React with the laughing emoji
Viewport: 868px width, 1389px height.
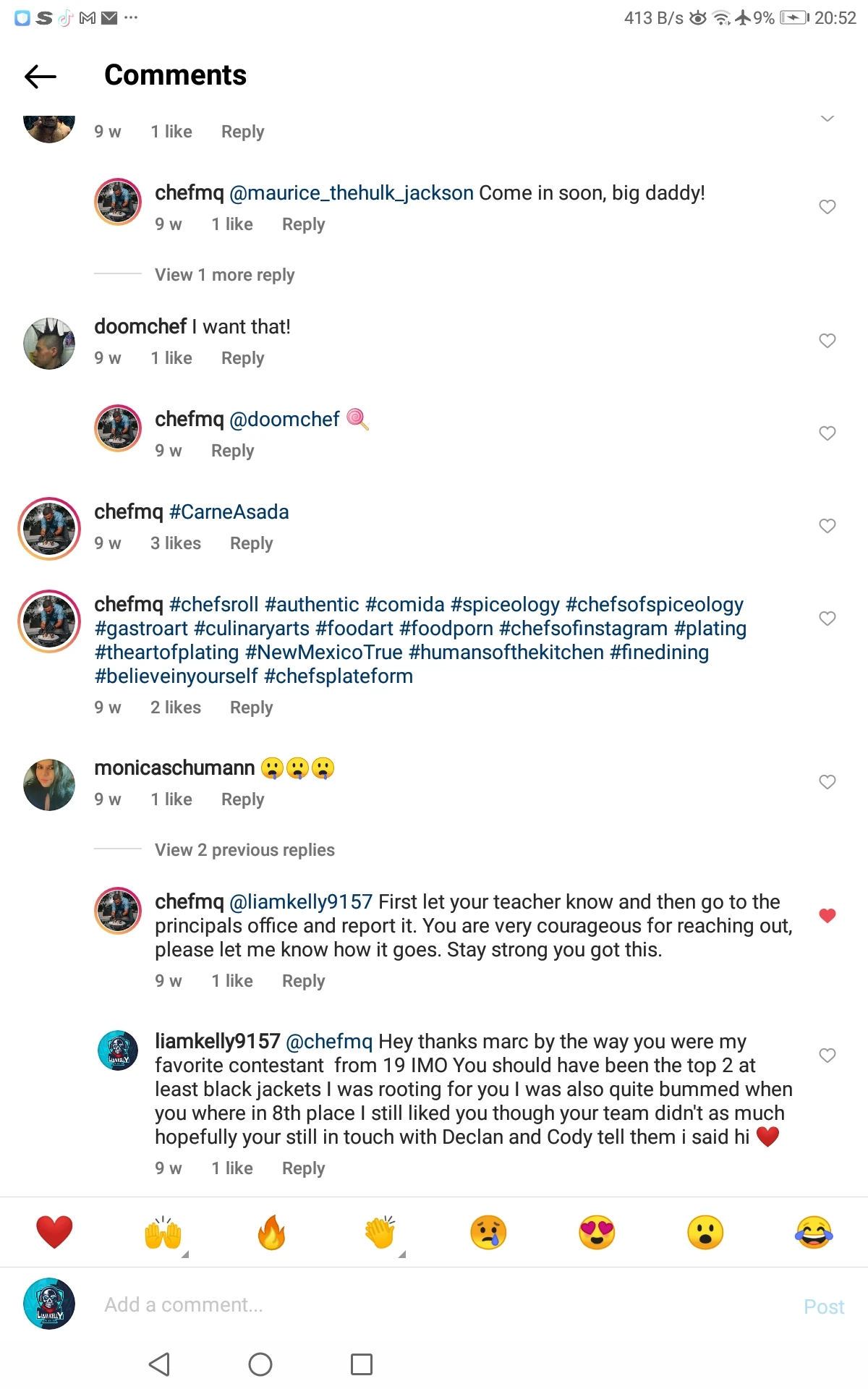coord(812,1232)
